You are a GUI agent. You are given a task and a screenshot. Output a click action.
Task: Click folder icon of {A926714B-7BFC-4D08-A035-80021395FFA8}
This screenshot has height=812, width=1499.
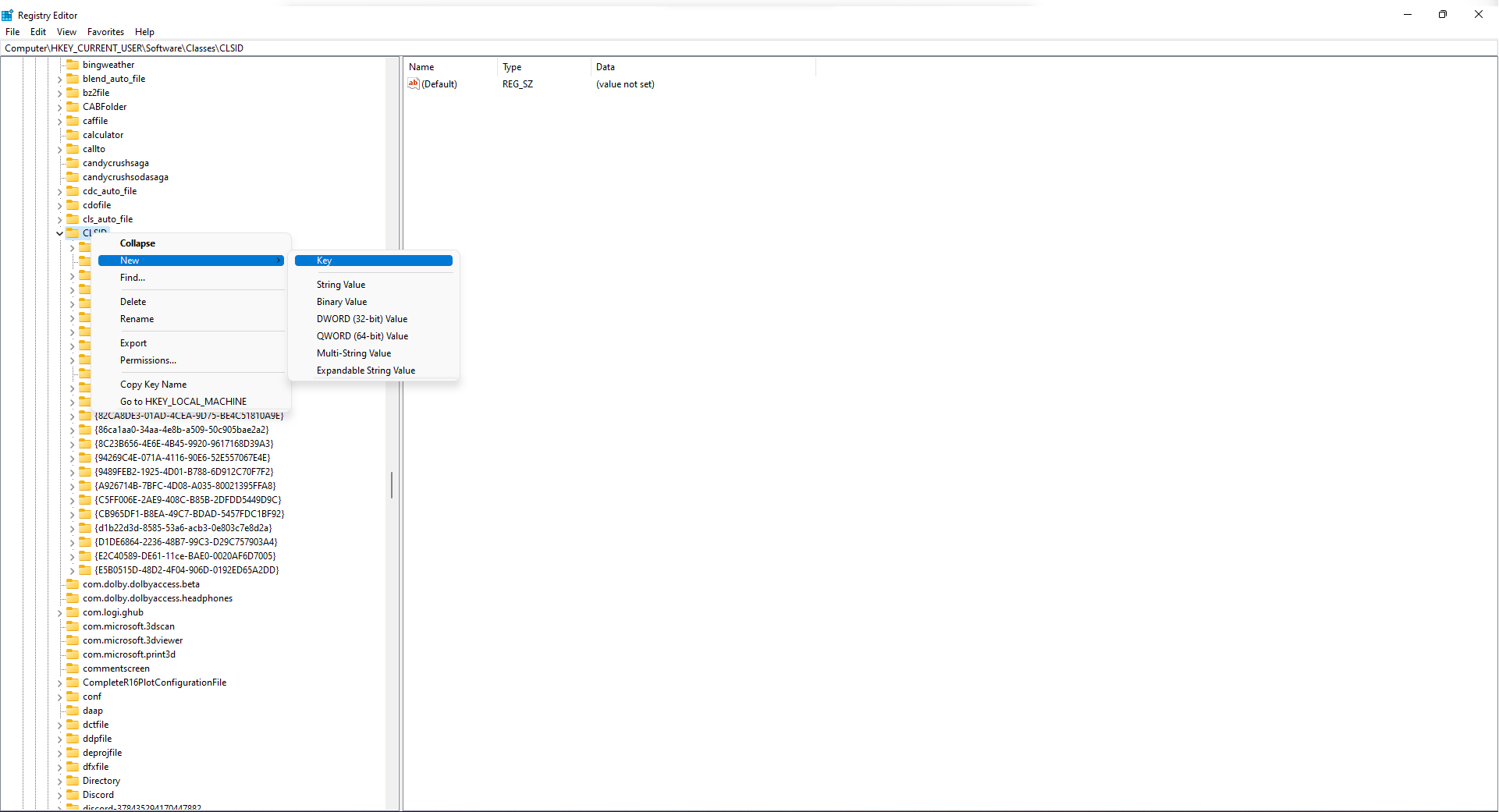pos(85,486)
